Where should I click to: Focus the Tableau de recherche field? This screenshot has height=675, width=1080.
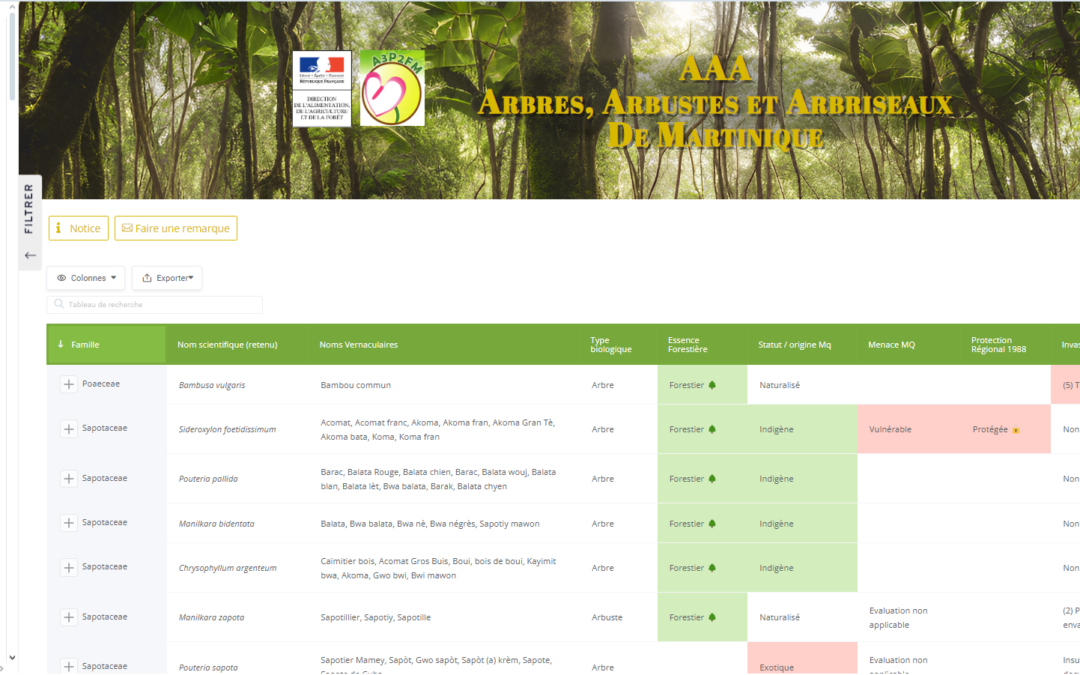(x=154, y=304)
